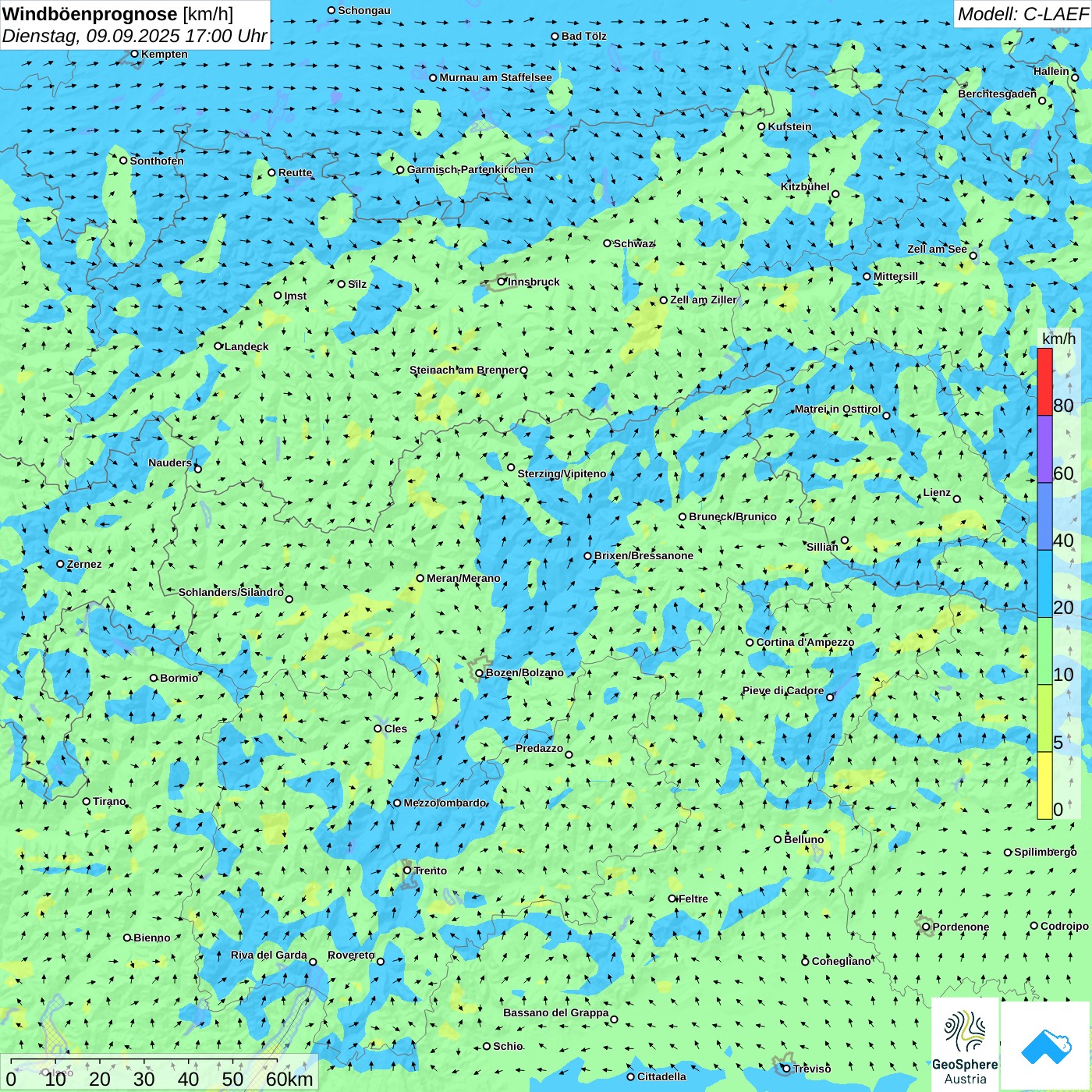Viewport: 1092px width, 1092px height.
Task: Select the Tirano label
Action: pos(109,801)
